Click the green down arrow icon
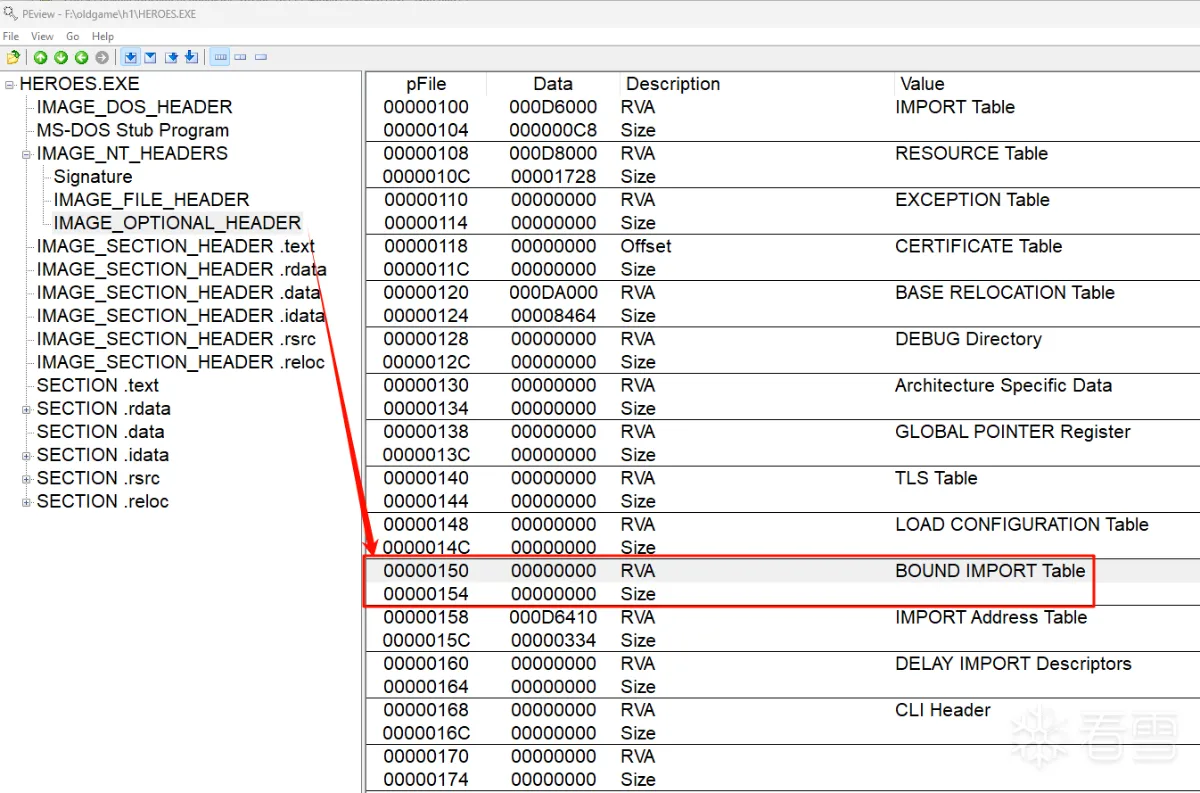This screenshot has width=1200, height=793. point(61,57)
